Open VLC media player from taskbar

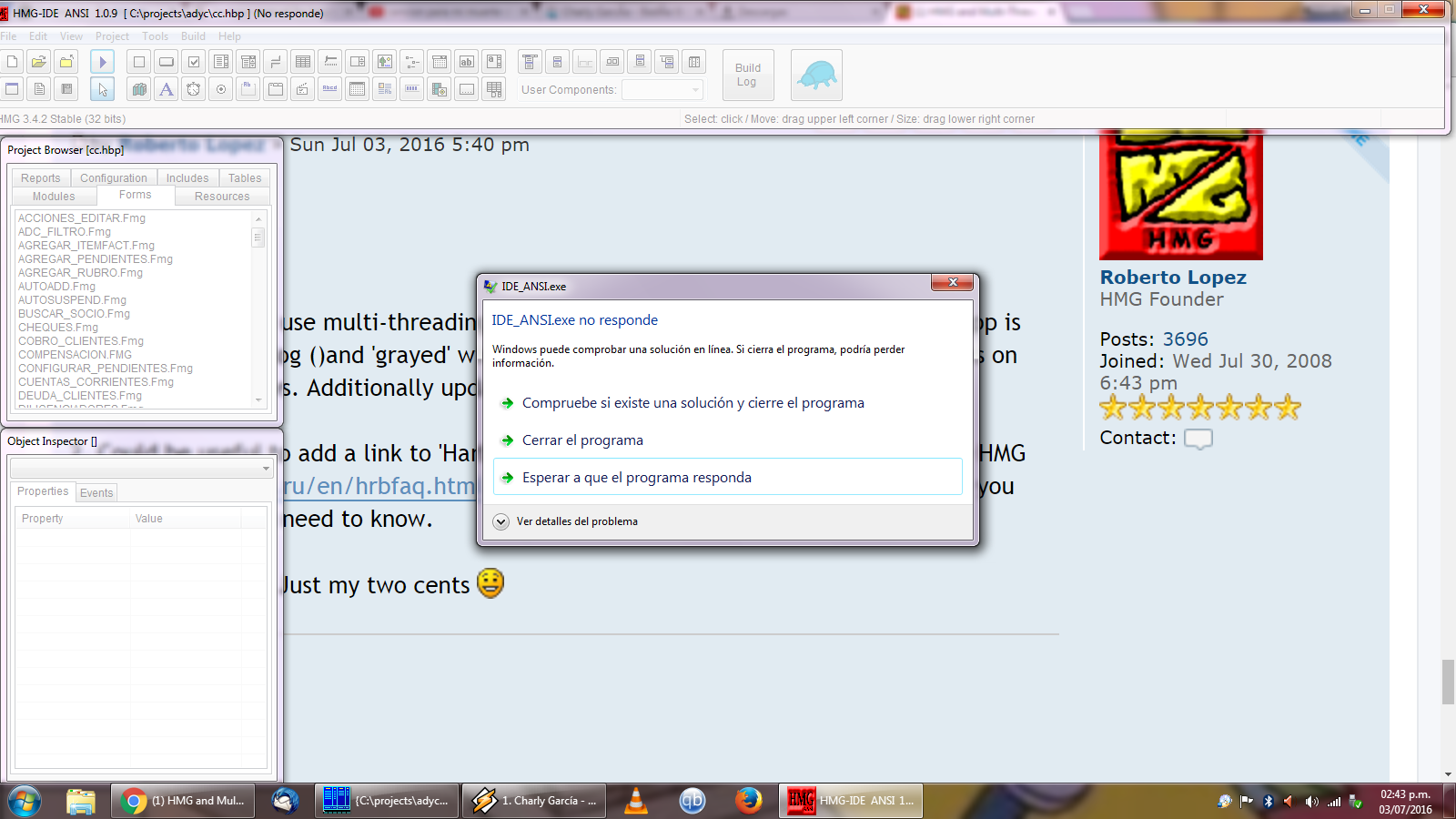pos(636,801)
